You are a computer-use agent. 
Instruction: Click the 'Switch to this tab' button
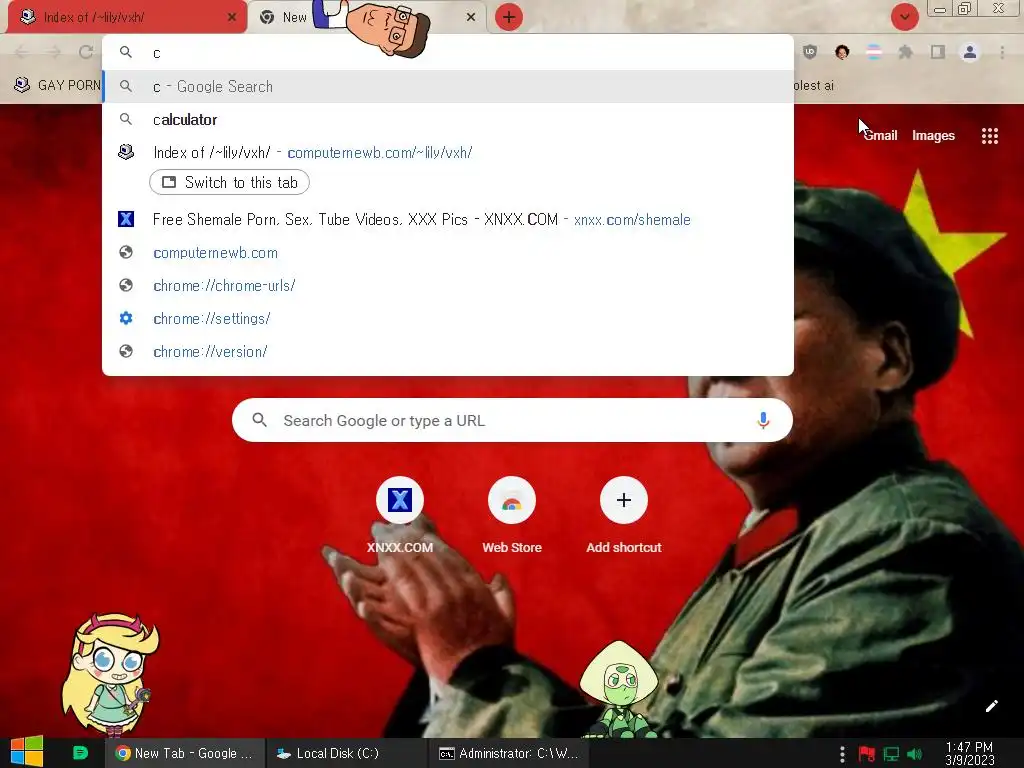click(x=229, y=182)
